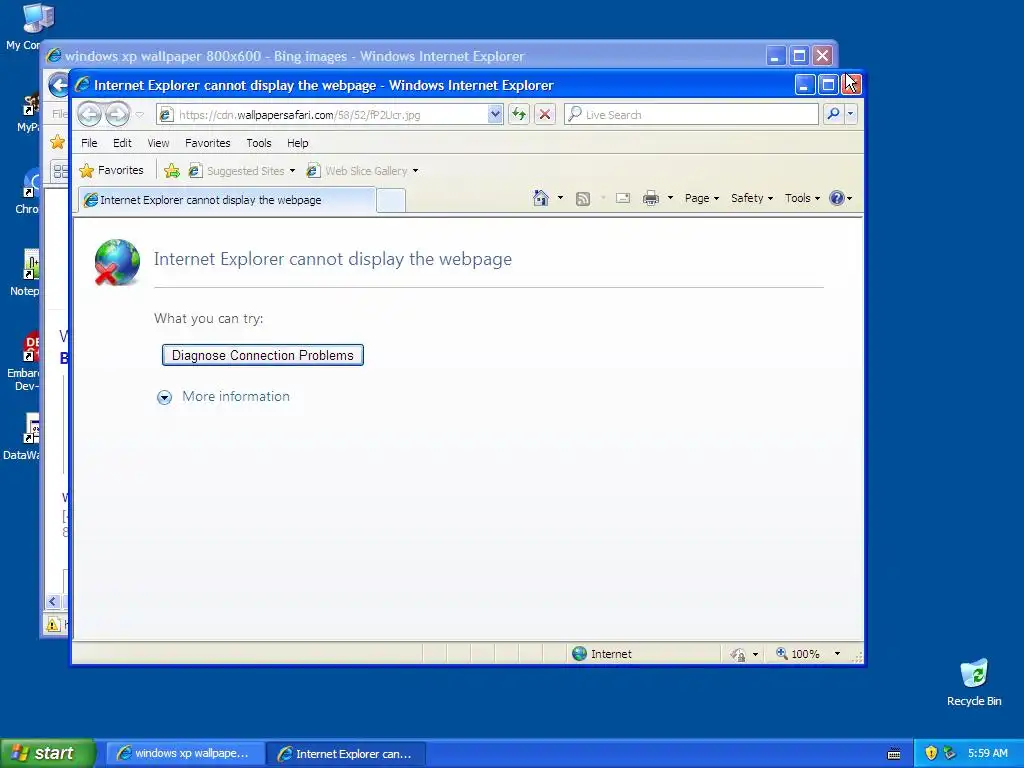
Task: Click the 5:59 AM clock
Action: click(x=987, y=753)
